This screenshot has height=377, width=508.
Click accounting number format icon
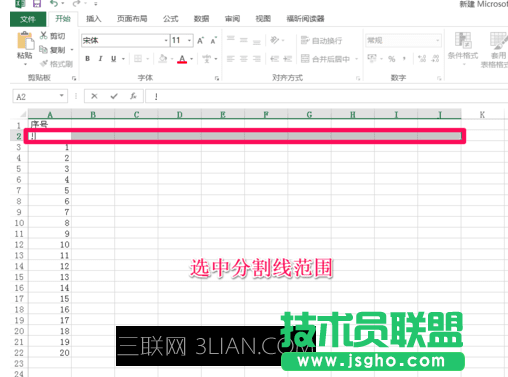[372, 59]
